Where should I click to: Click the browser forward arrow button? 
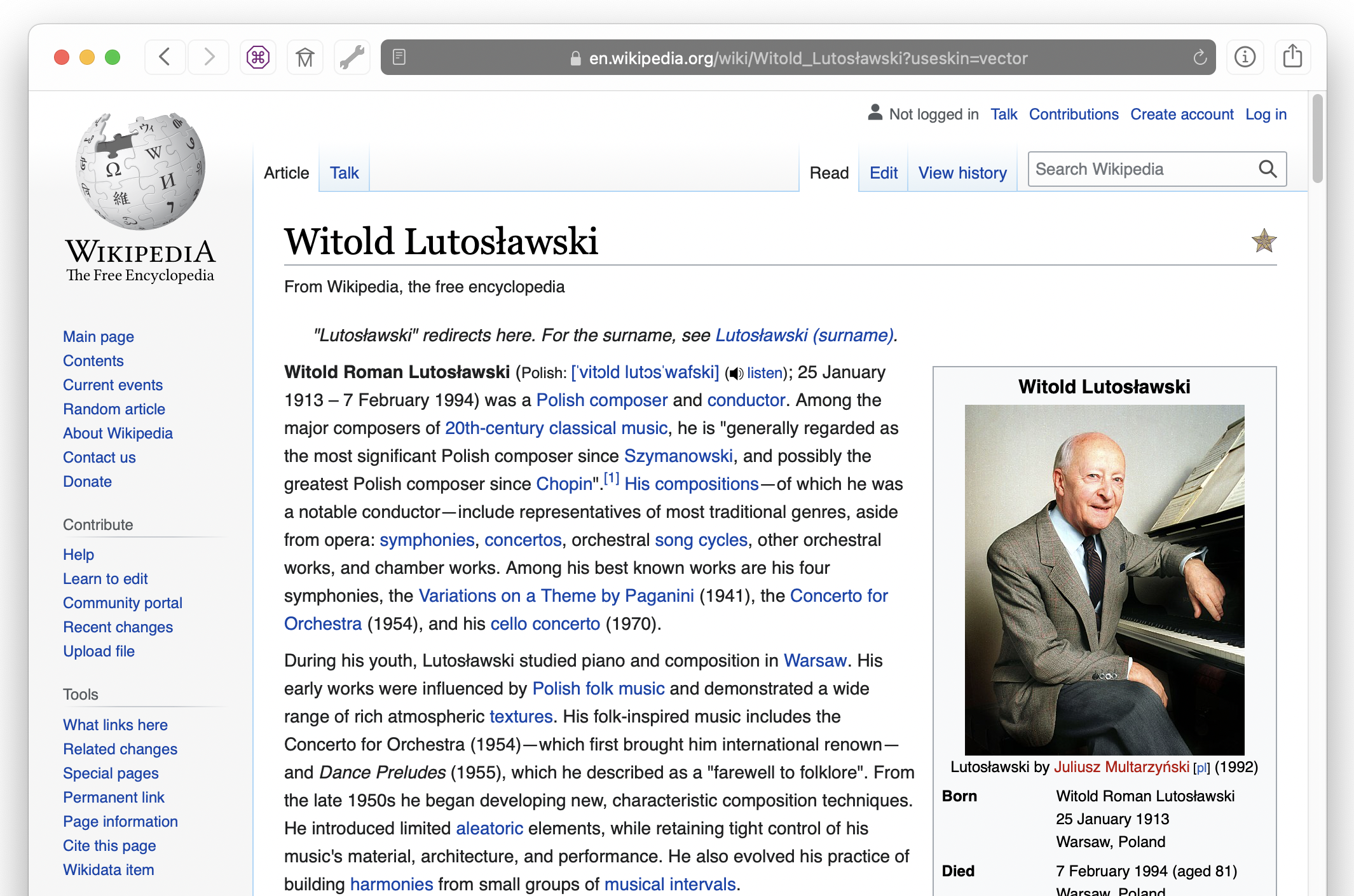click(x=209, y=57)
